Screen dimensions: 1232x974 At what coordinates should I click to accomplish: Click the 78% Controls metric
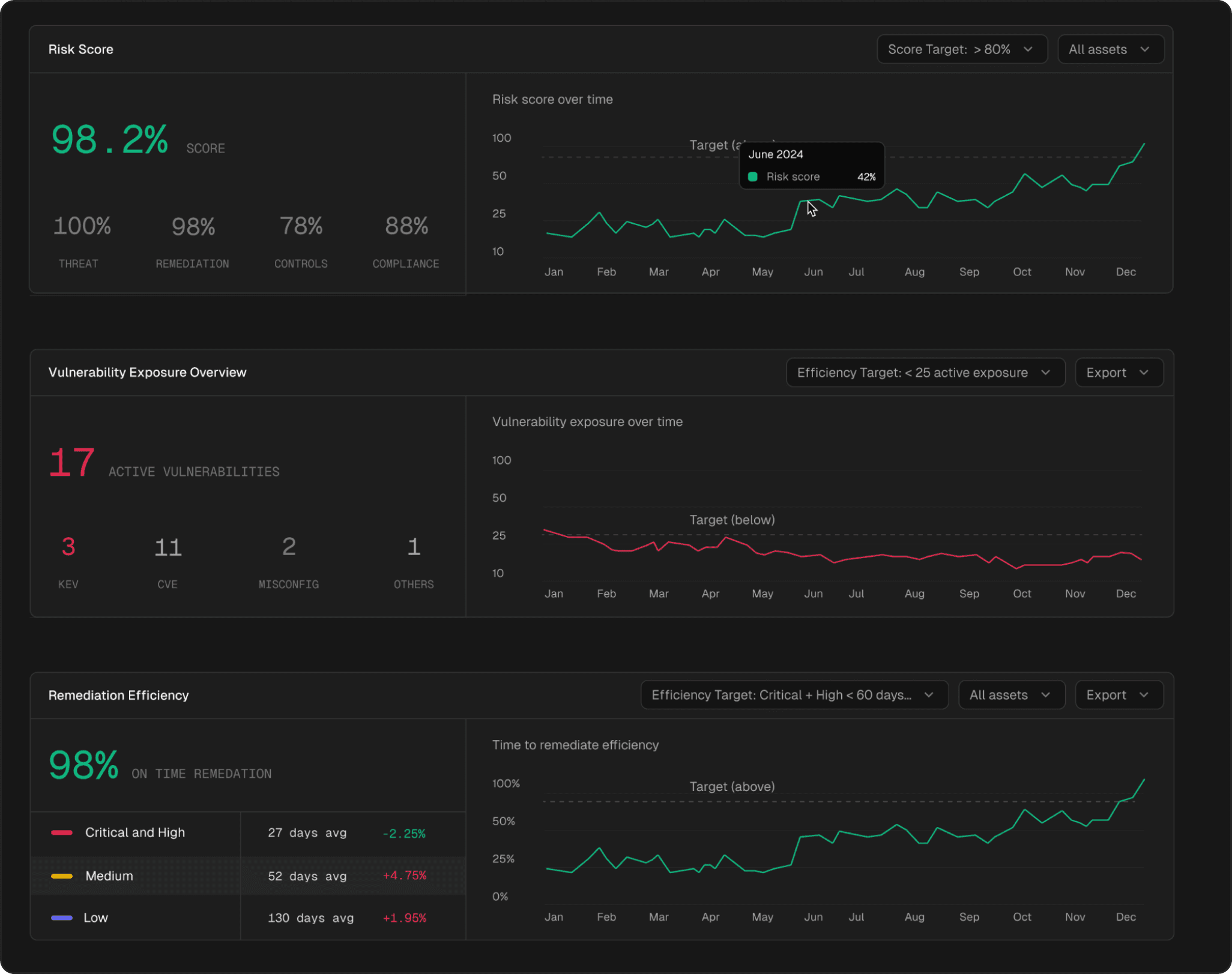[301, 227]
